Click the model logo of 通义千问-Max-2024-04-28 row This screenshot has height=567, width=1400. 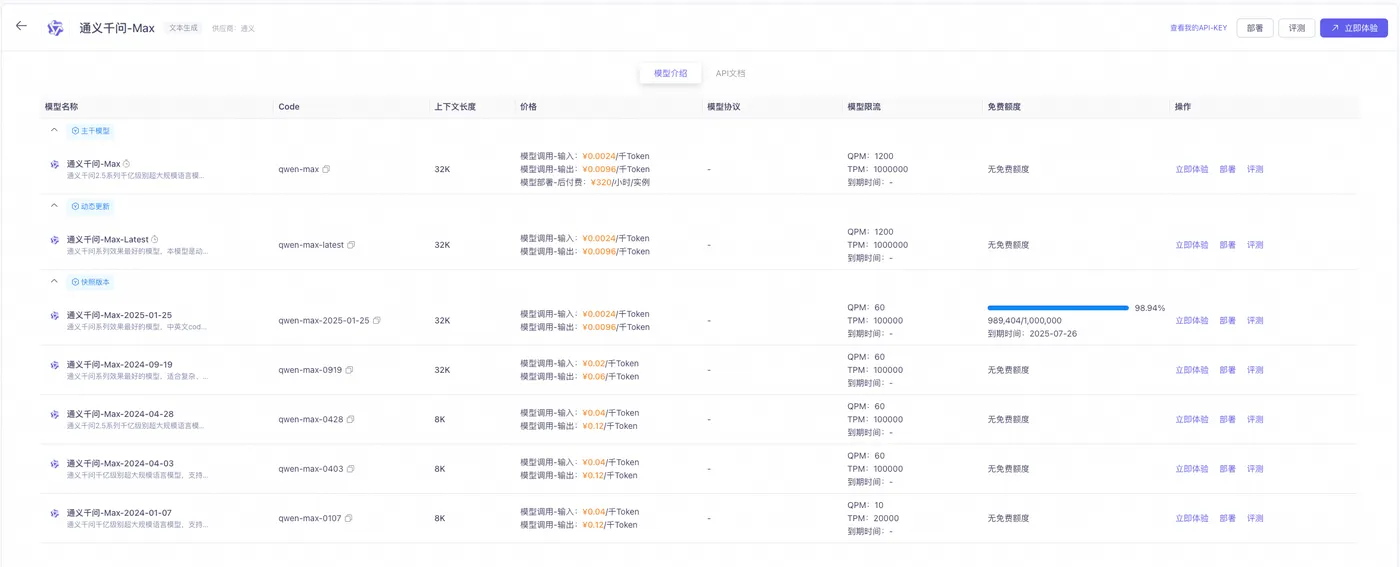[55, 414]
